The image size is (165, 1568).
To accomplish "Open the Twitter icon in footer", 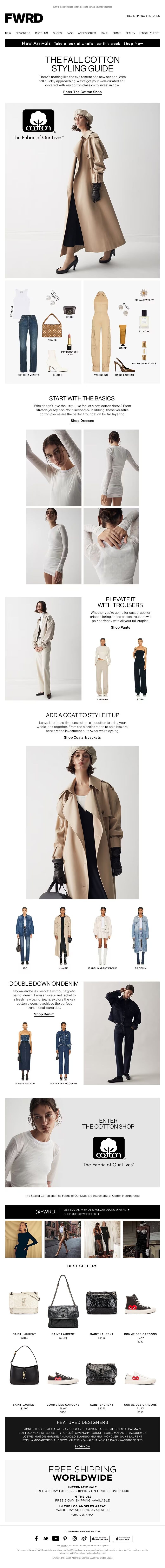I will (x=46, y=1538).
